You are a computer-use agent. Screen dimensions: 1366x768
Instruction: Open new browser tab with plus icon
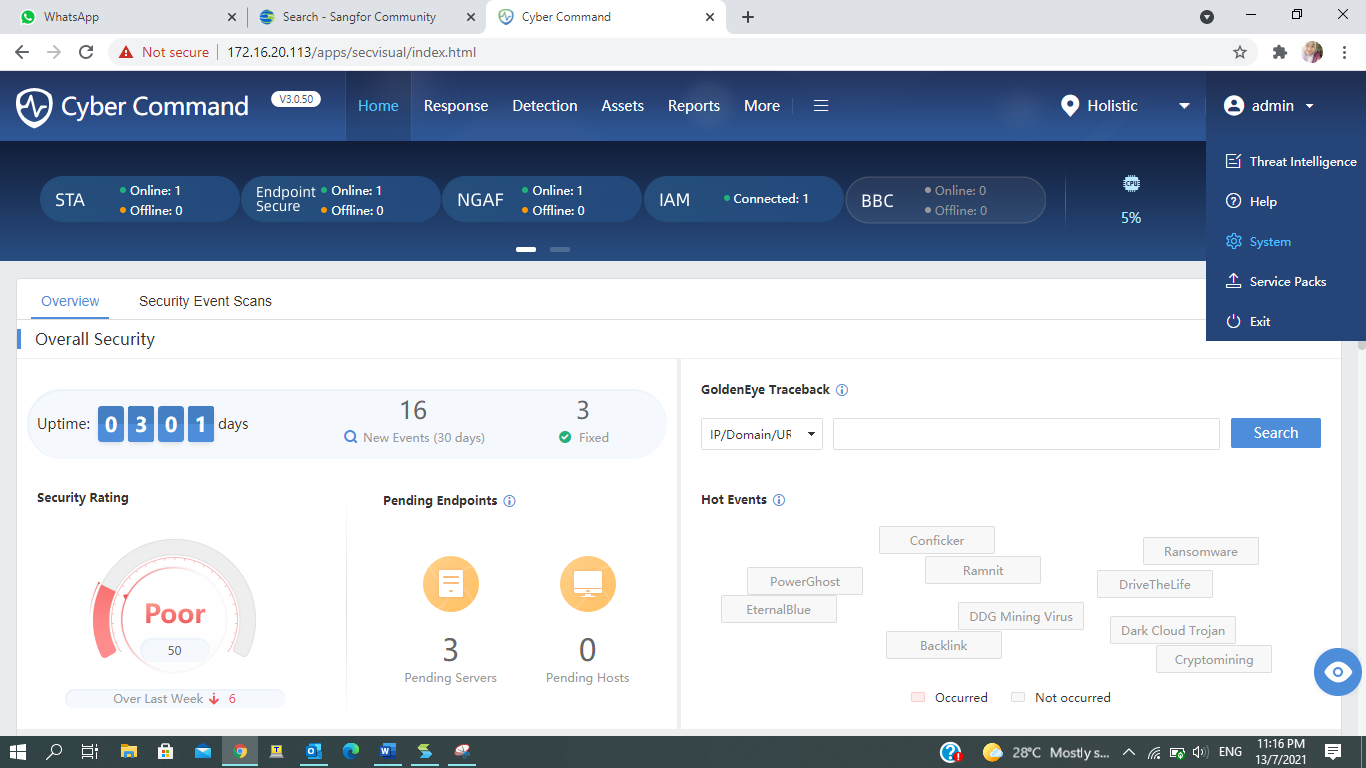748,17
